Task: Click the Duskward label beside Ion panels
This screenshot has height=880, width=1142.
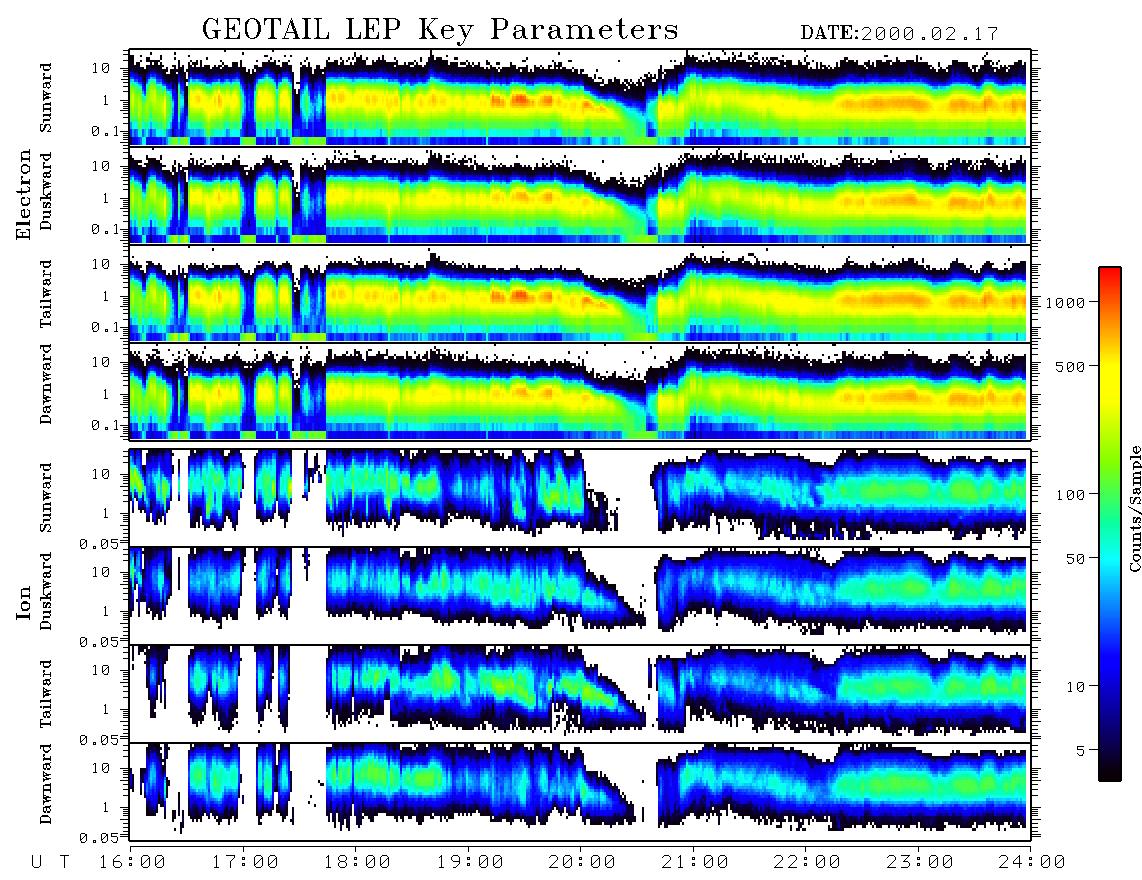Action: (x=46, y=591)
